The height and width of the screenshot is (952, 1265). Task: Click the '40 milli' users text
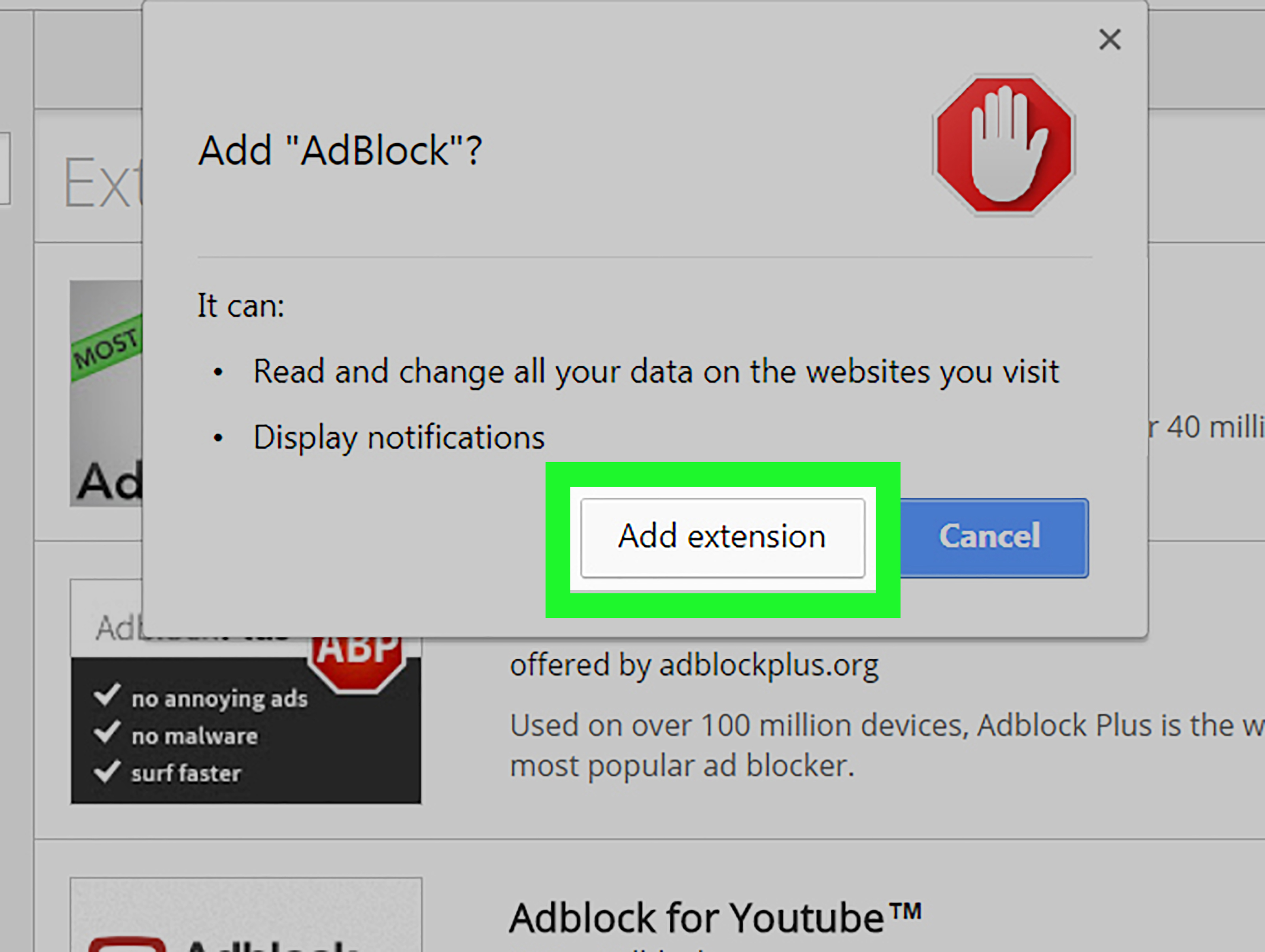[x=1206, y=427]
